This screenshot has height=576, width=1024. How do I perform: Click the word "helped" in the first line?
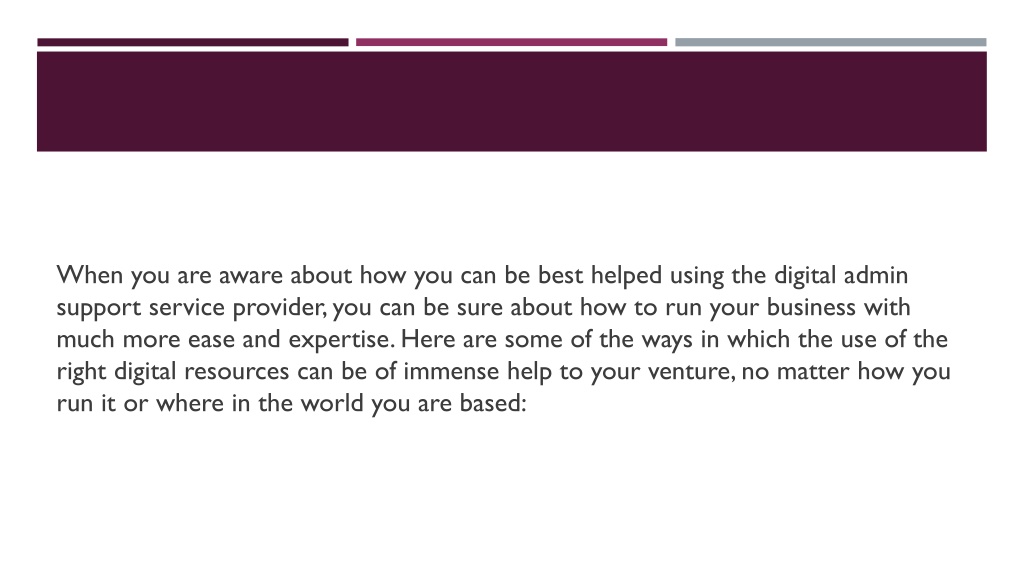tap(627, 276)
